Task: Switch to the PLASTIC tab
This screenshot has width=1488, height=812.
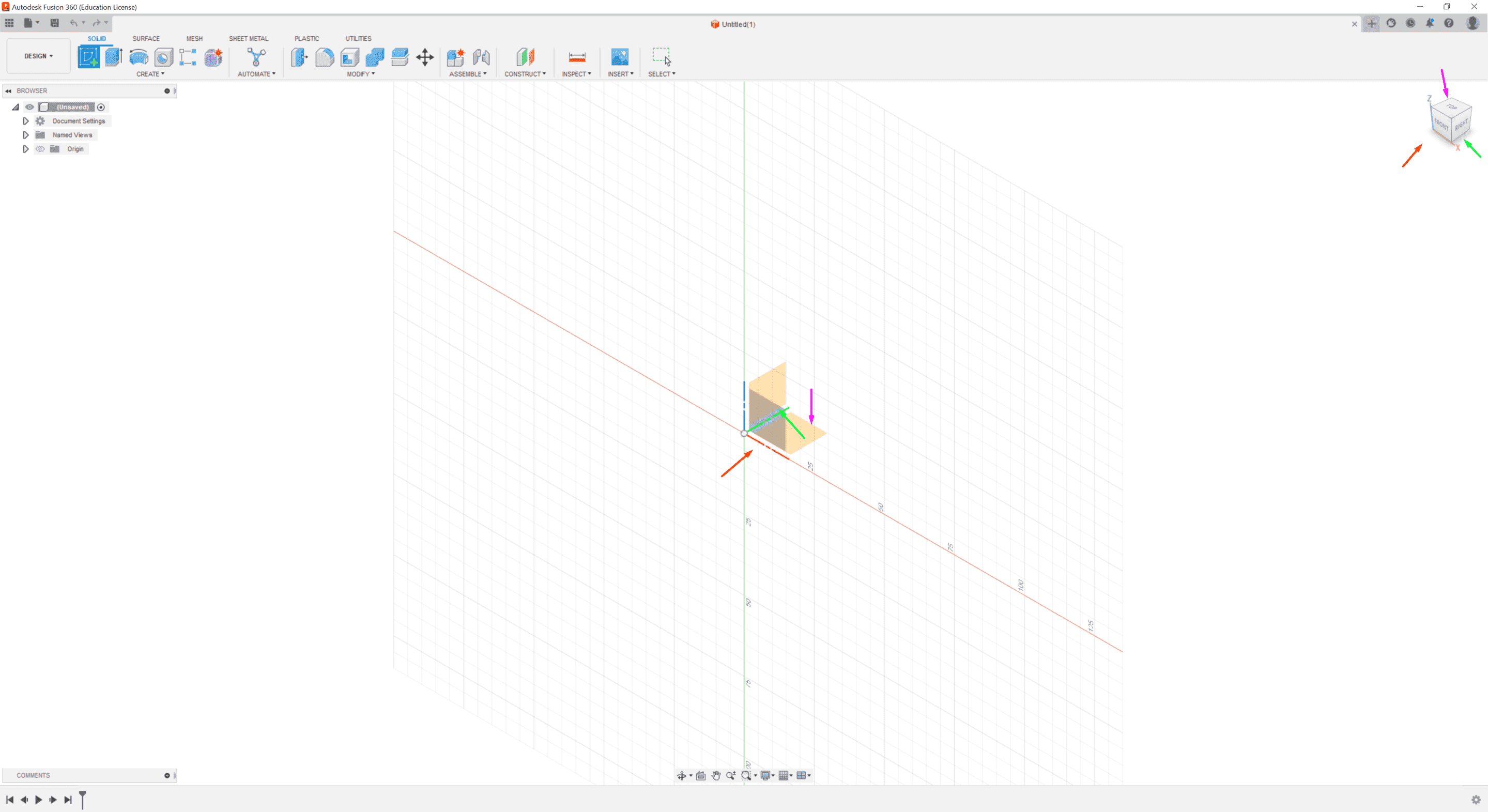Action: pos(306,39)
